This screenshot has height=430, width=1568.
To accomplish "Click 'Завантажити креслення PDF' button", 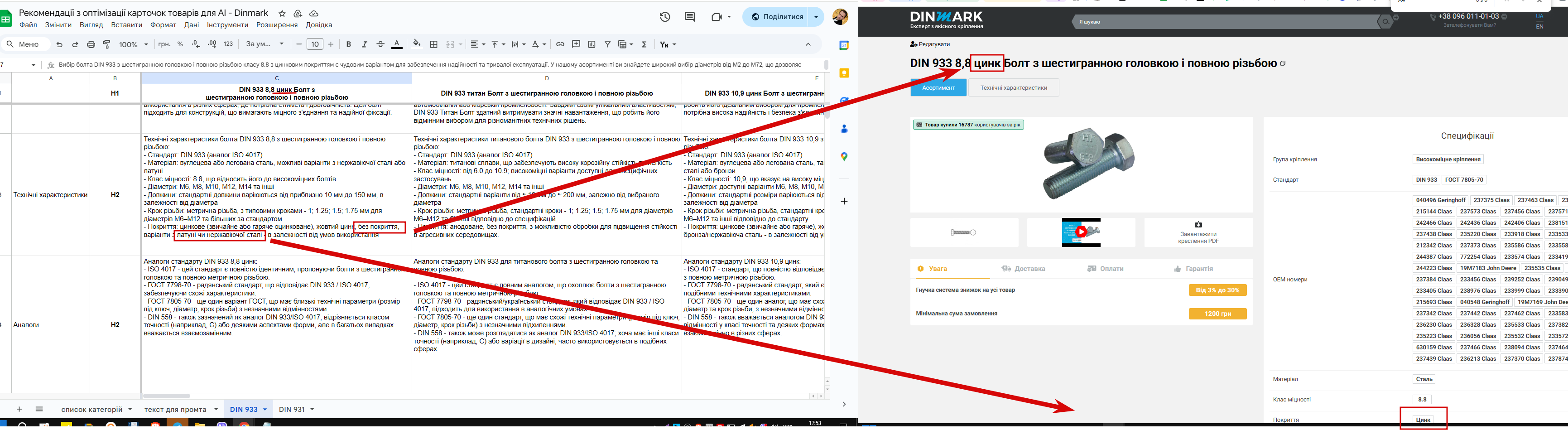I will tap(1198, 232).
